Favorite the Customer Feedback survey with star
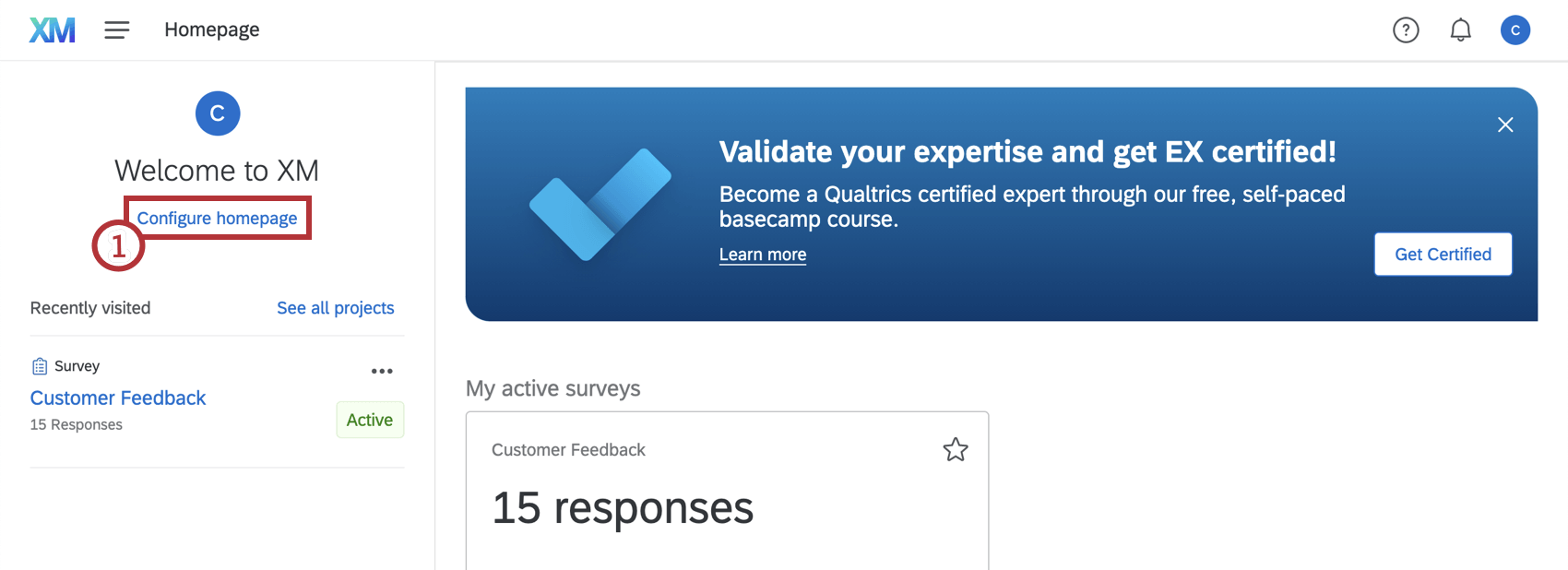The width and height of the screenshot is (1568, 570). pos(956,449)
